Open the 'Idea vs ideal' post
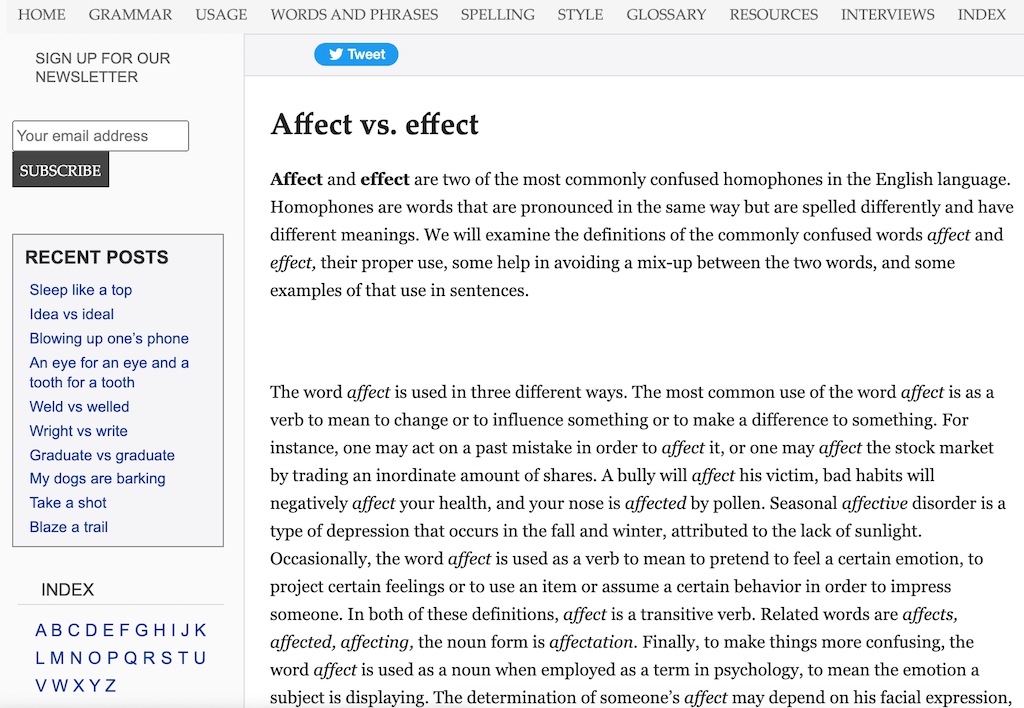 [72, 314]
